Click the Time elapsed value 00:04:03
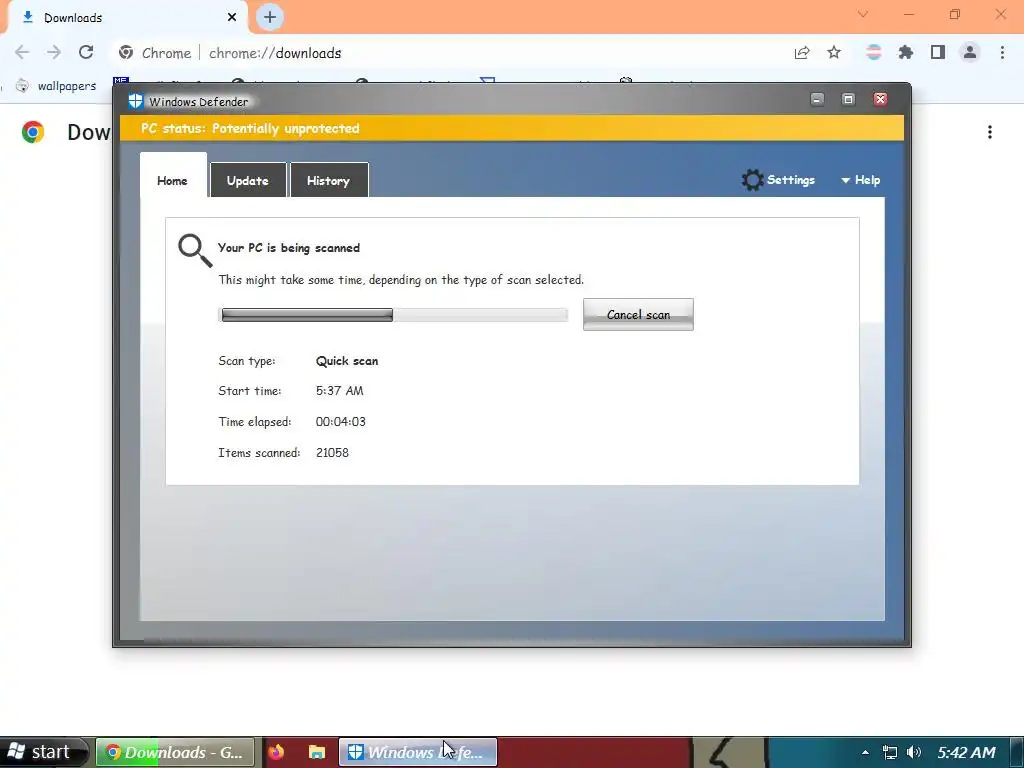This screenshot has height=768, width=1024. click(x=340, y=422)
